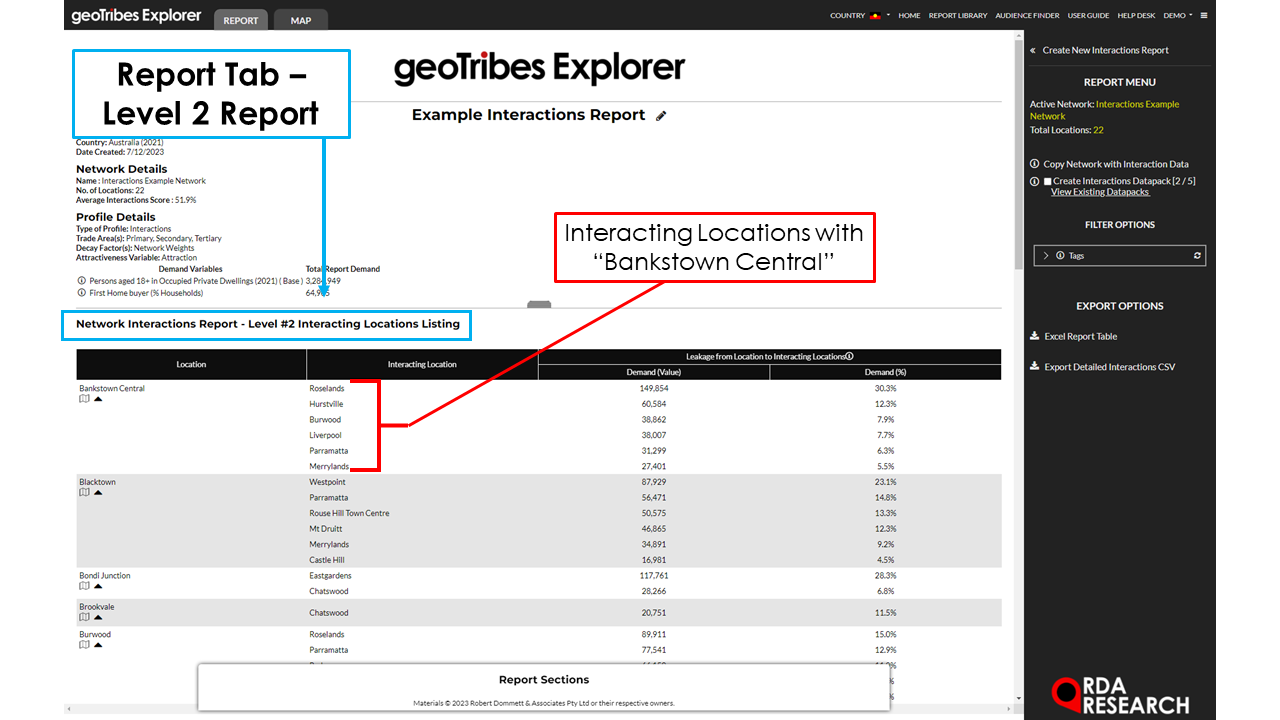
Task: Open REPORT LIBRARY menu item
Action: point(958,16)
